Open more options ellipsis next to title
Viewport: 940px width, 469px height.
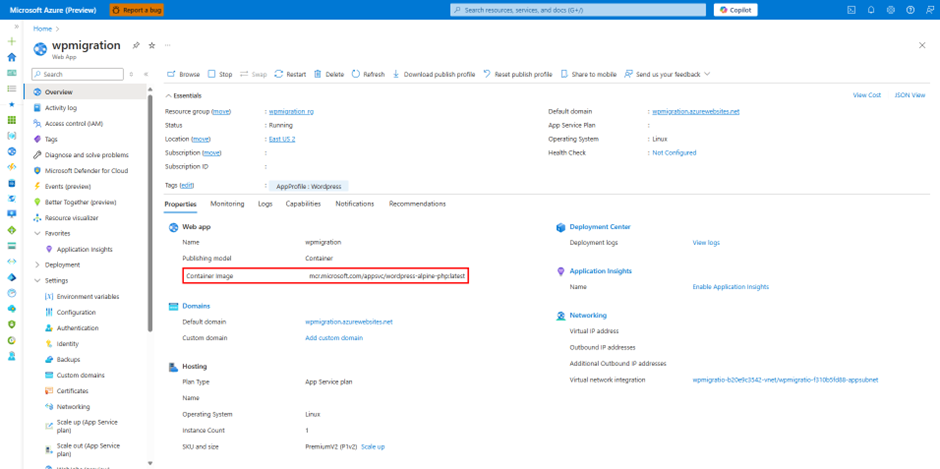168,46
